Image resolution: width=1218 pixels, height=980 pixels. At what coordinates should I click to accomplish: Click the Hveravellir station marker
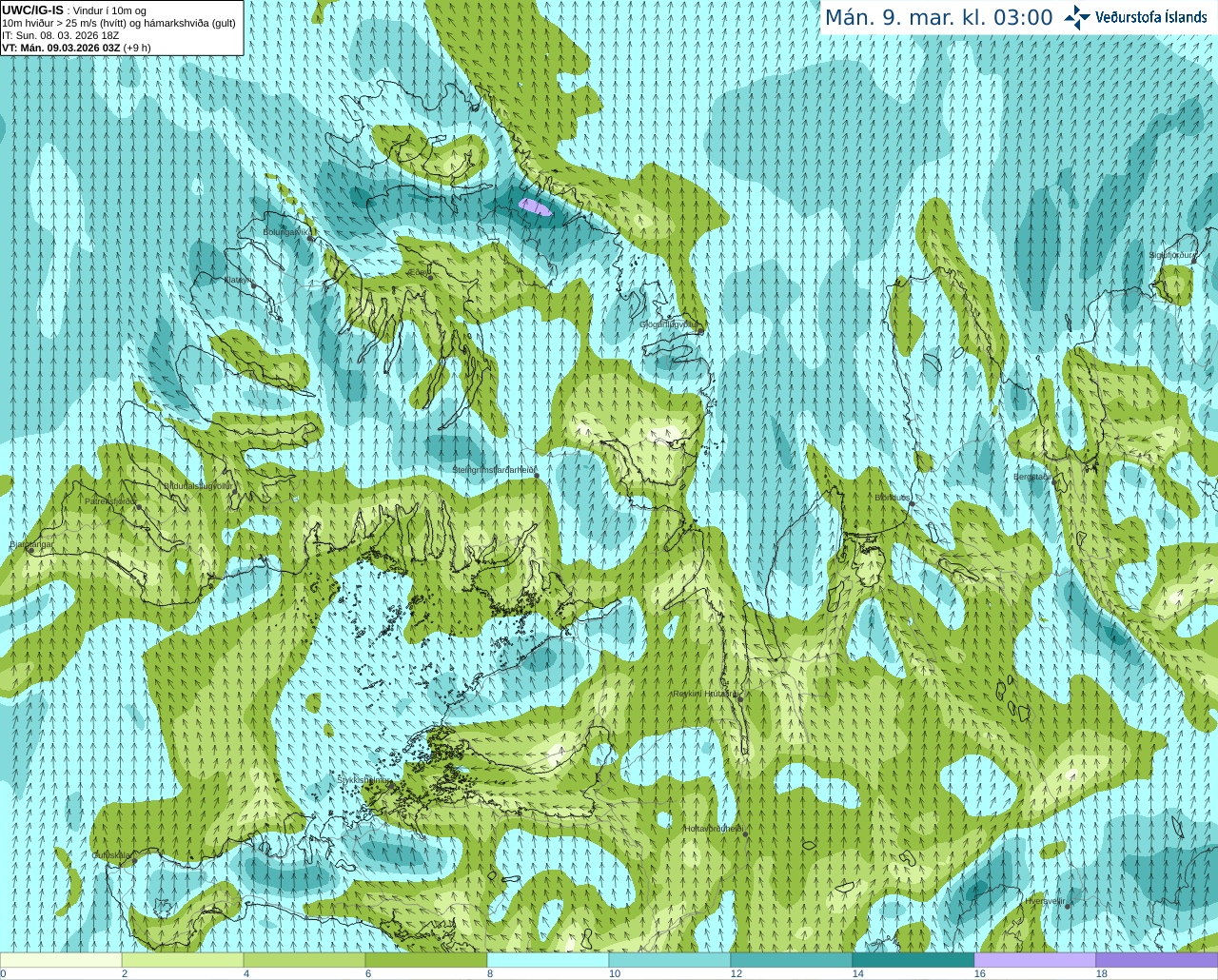click(1068, 906)
